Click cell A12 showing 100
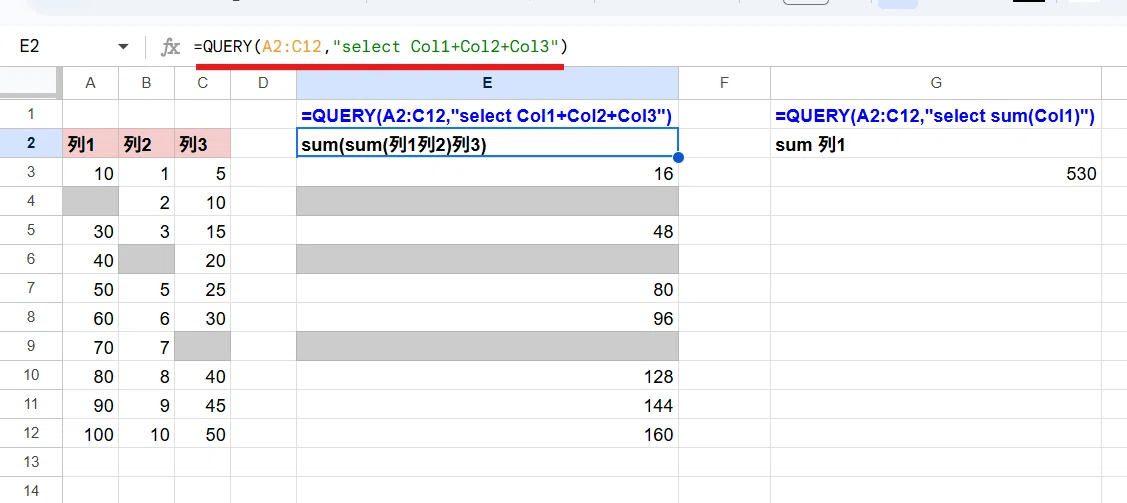1127x503 pixels. [91, 433]
